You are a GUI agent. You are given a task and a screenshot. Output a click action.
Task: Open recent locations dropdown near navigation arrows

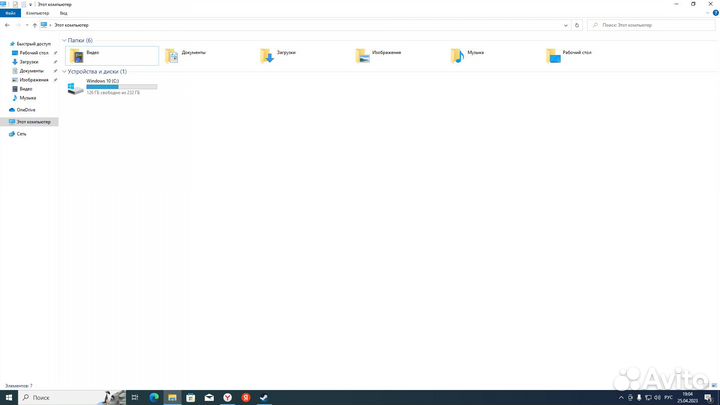click(27, 25)
